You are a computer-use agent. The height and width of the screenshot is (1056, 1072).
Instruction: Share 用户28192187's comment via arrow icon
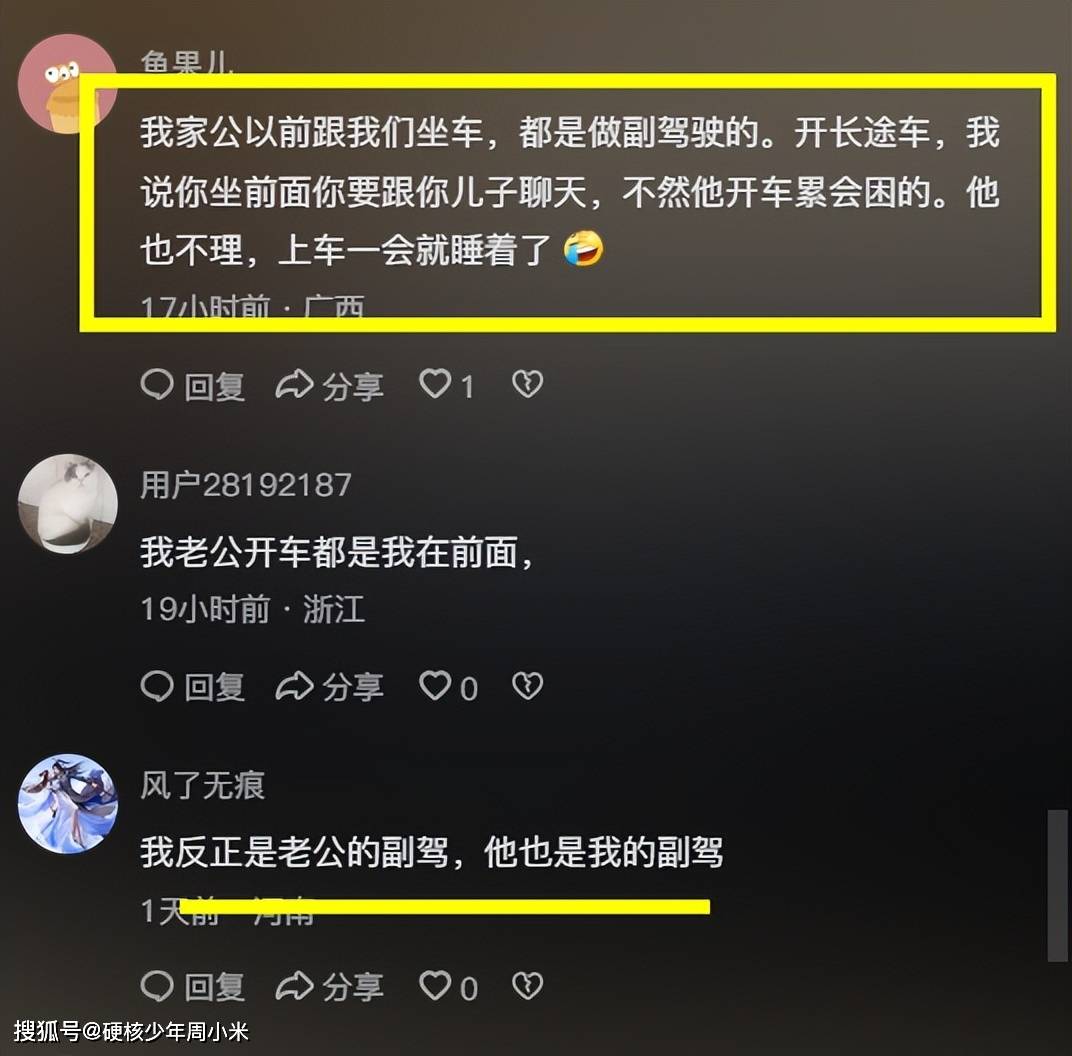coord(295,686)
